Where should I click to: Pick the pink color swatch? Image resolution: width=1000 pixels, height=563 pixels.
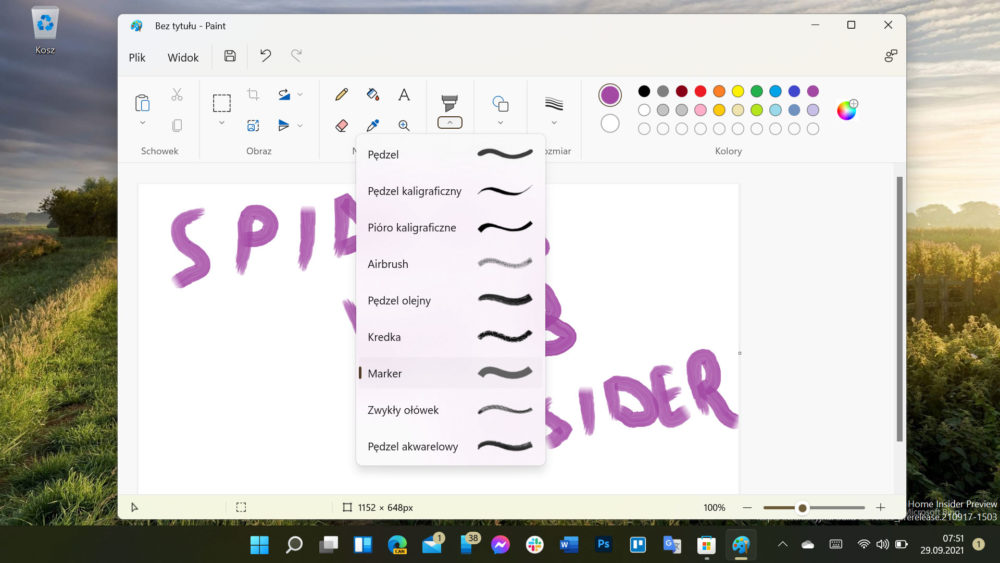pyautogui.click(x=700, y=110)
